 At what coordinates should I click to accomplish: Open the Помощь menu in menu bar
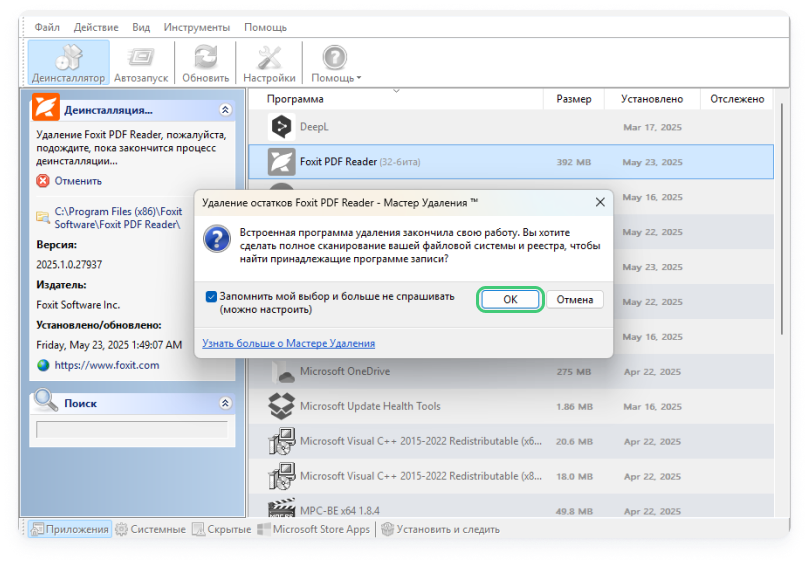(x=265, y=27)
